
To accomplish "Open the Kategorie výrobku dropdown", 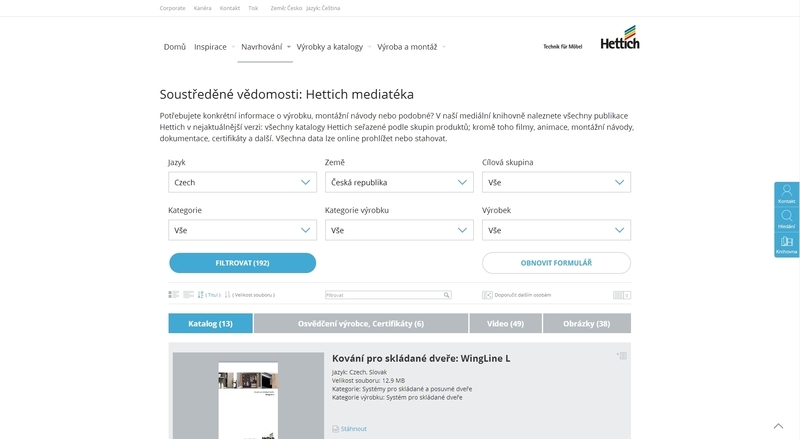I will 399,230.
